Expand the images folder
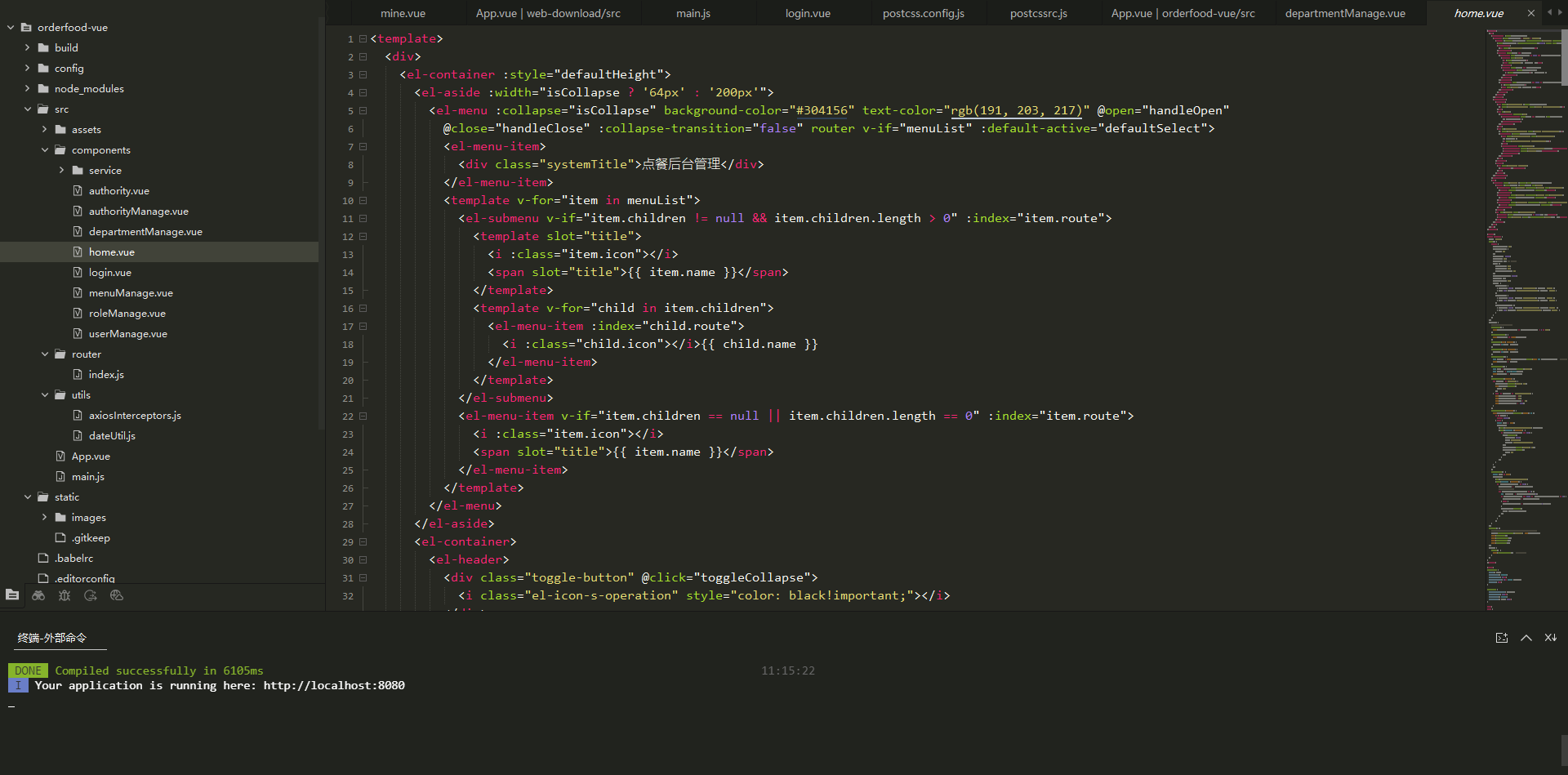 coord(45,518)
